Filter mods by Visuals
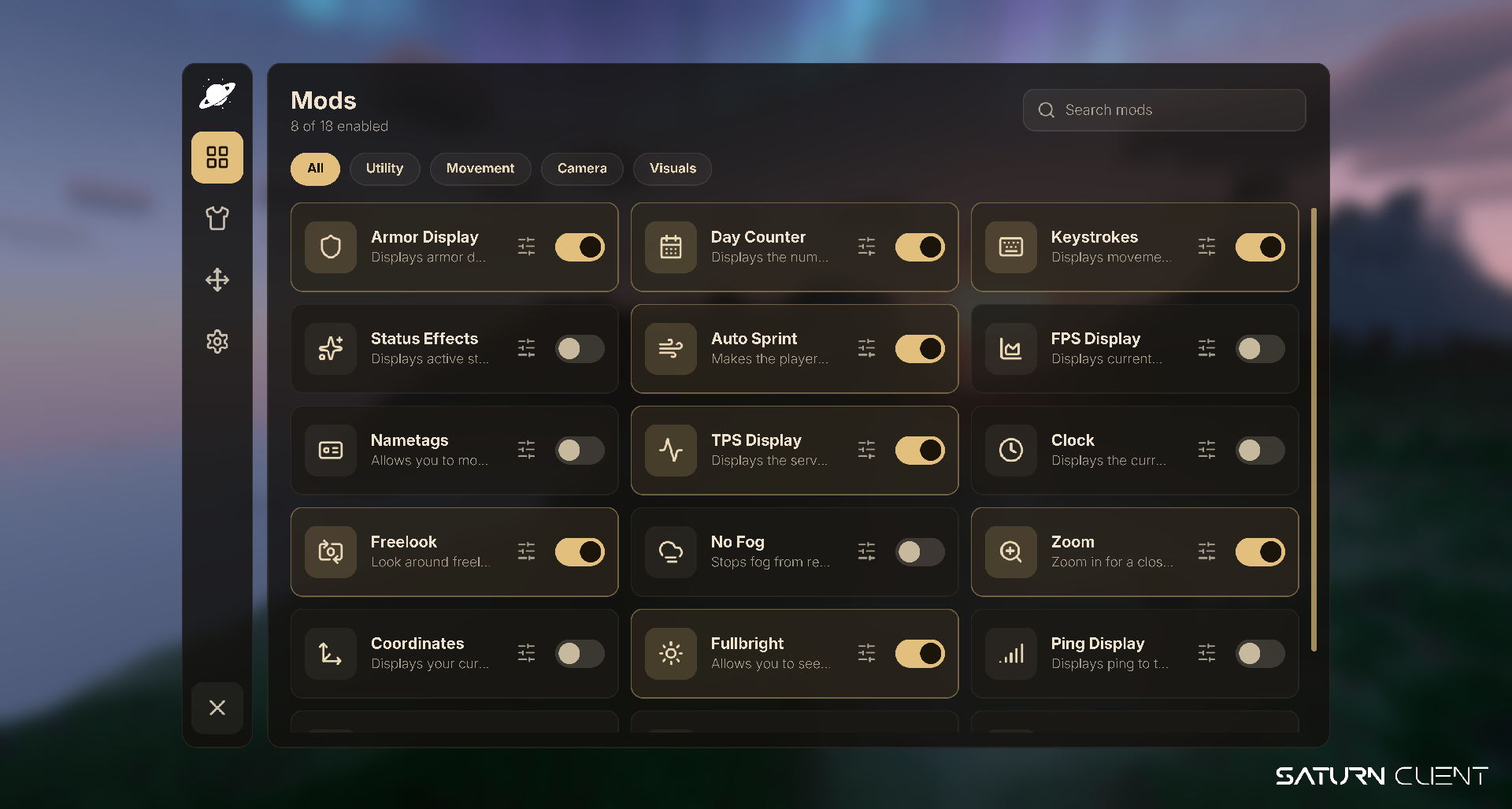 pos(673,169)
